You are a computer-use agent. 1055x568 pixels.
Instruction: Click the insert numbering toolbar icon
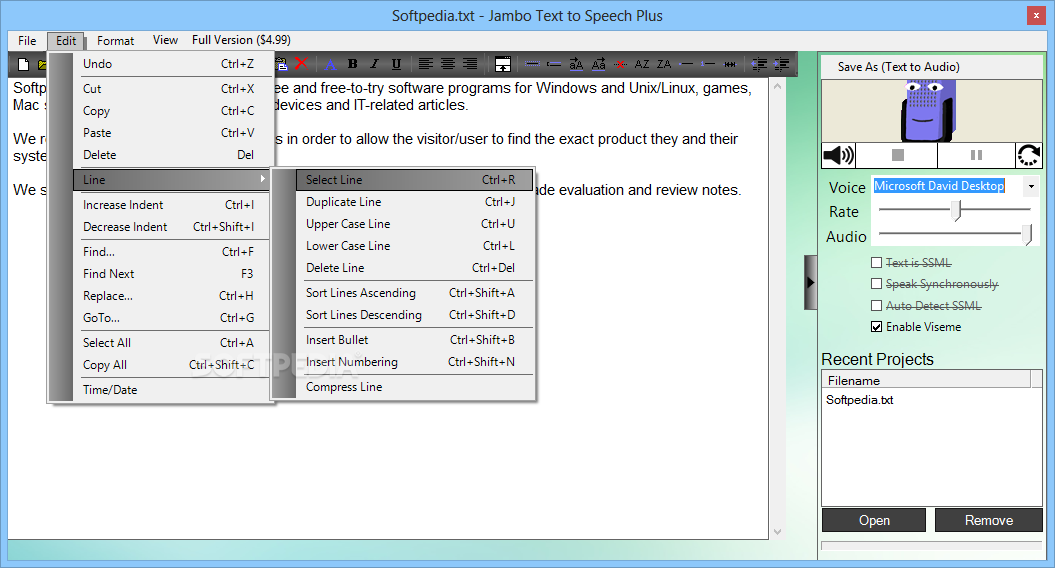pos(708,65)
